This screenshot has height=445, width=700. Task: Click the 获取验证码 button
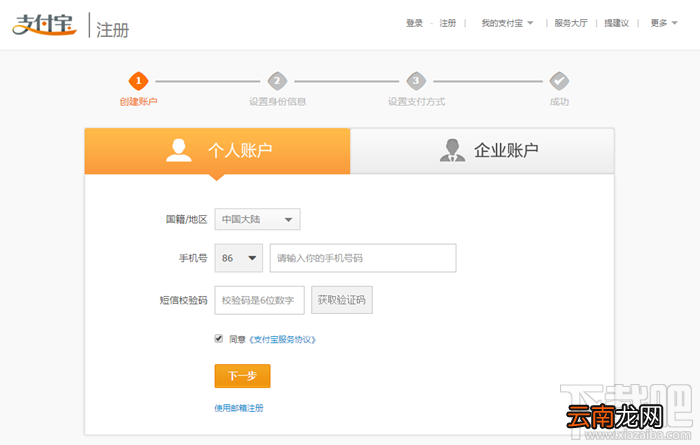[x=342, y=300]
